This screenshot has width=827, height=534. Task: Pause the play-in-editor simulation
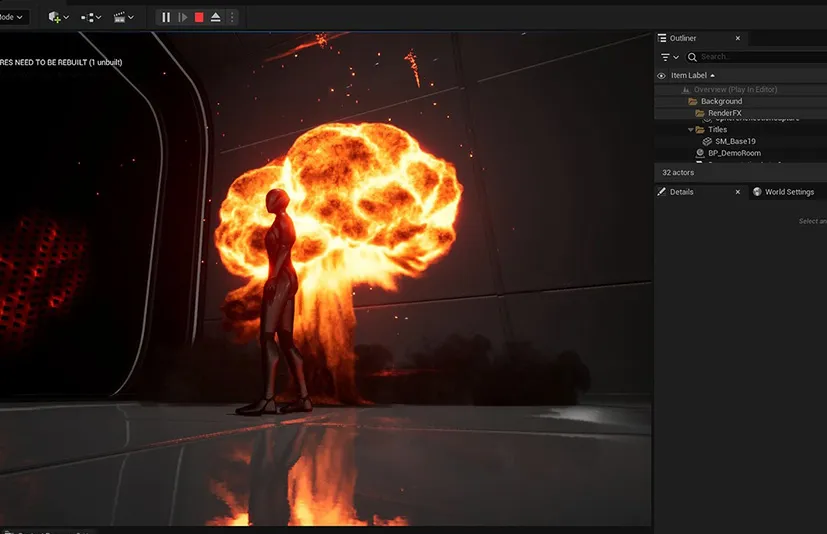point(166,17)
